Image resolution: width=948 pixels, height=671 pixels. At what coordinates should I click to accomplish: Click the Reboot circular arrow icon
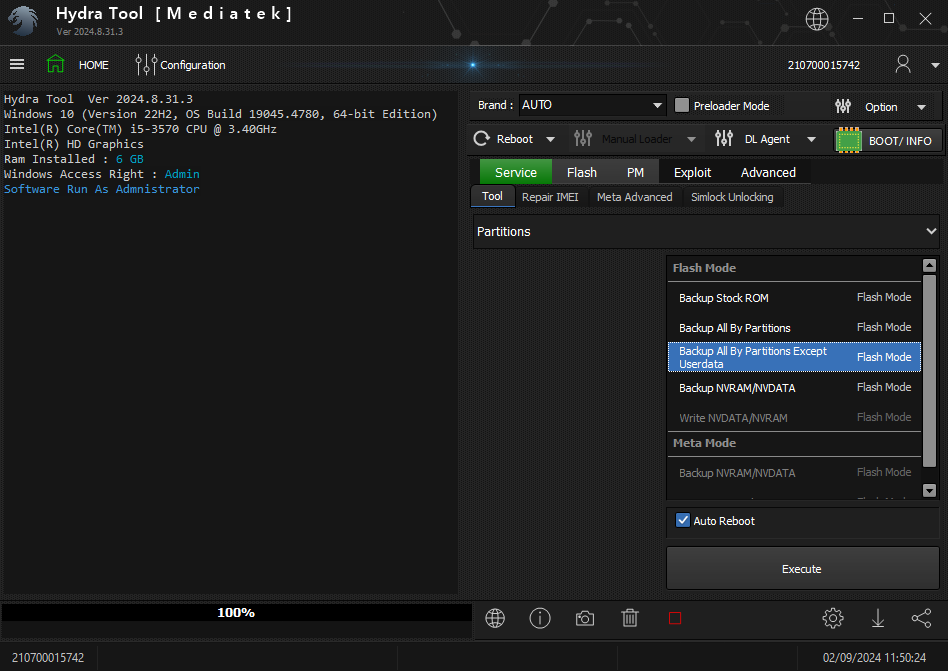coord(482,139)
